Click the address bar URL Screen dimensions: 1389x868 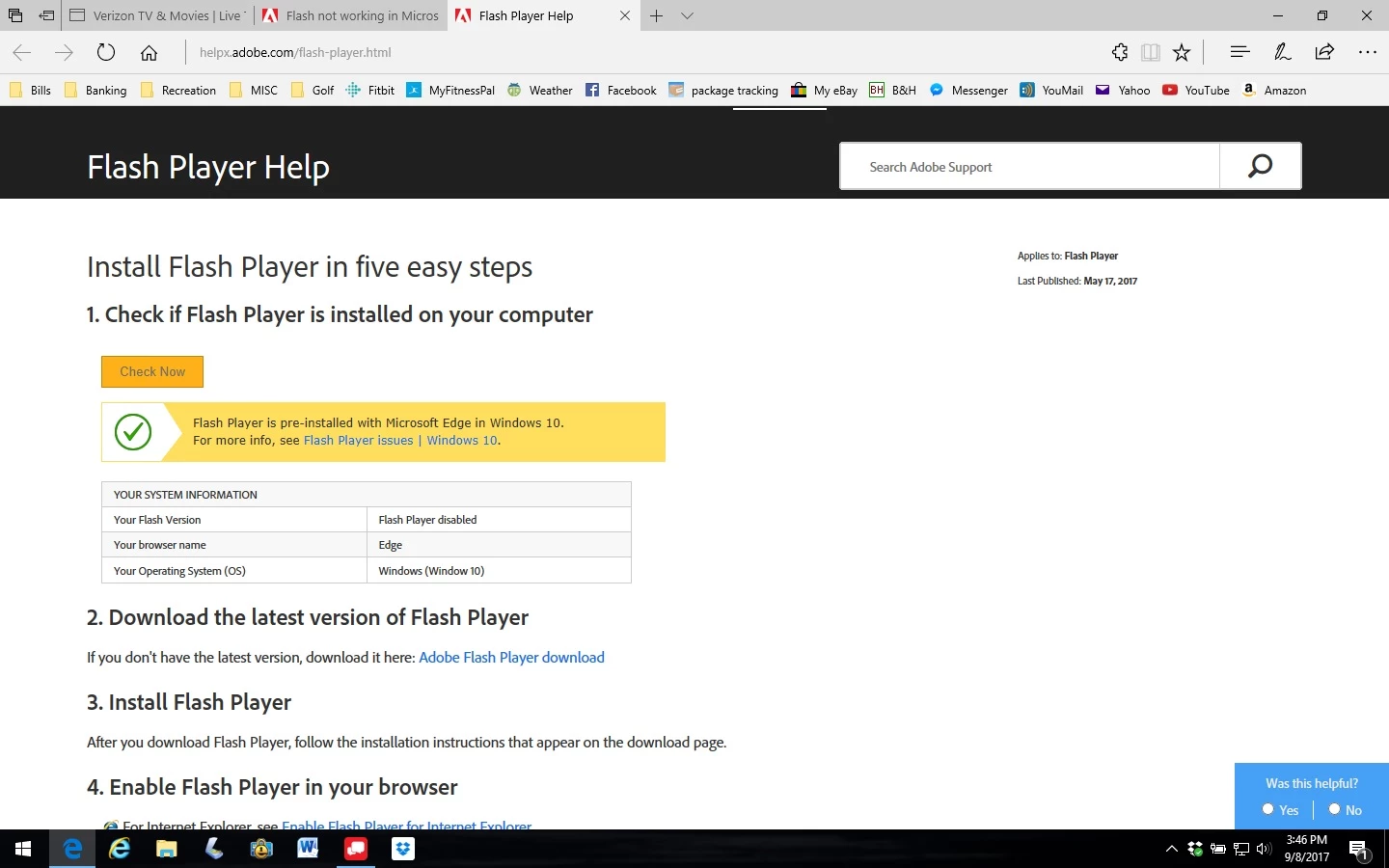pyautogui.click(x=295, y=53)
